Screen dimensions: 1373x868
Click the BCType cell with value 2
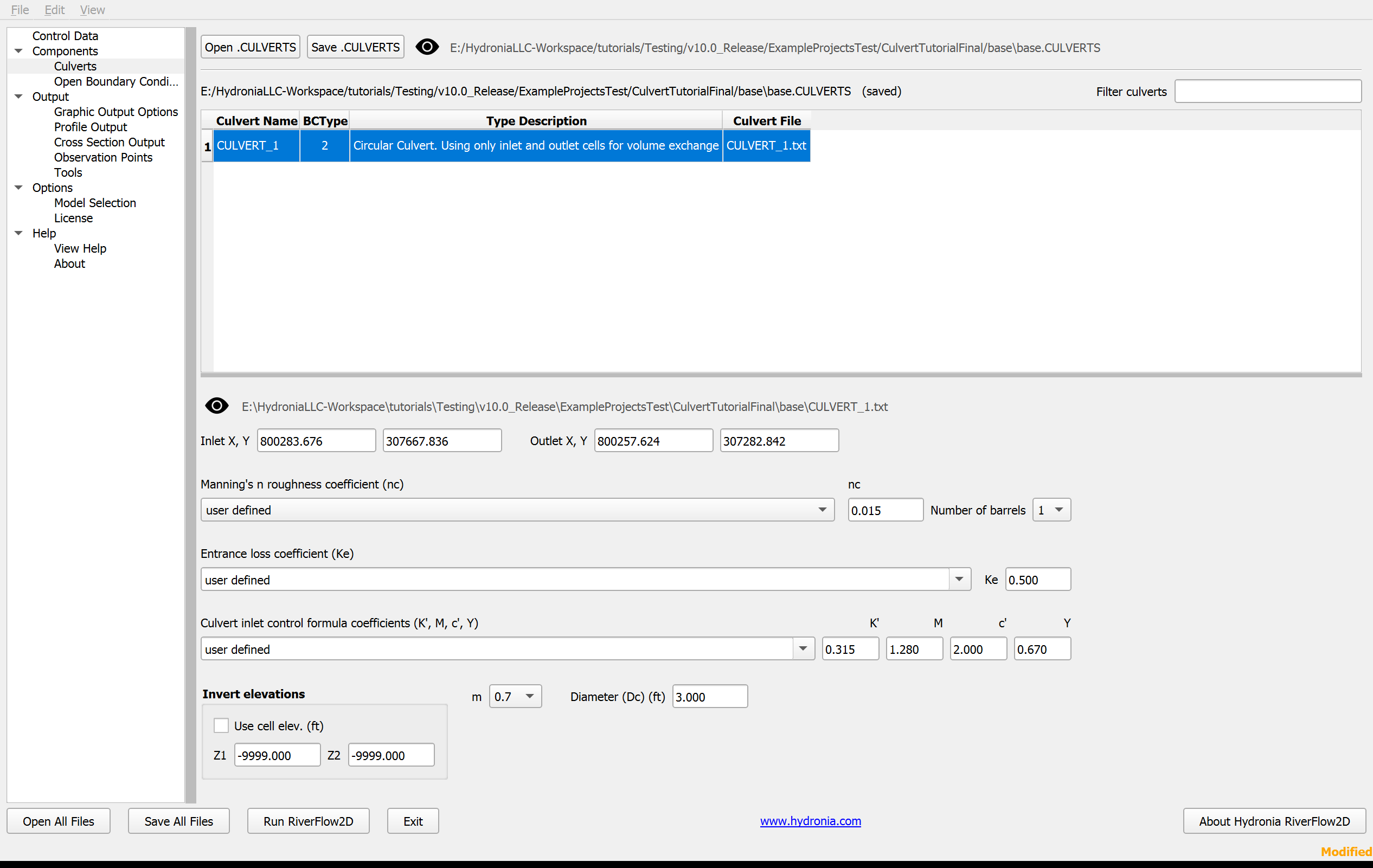pos(324,146)
